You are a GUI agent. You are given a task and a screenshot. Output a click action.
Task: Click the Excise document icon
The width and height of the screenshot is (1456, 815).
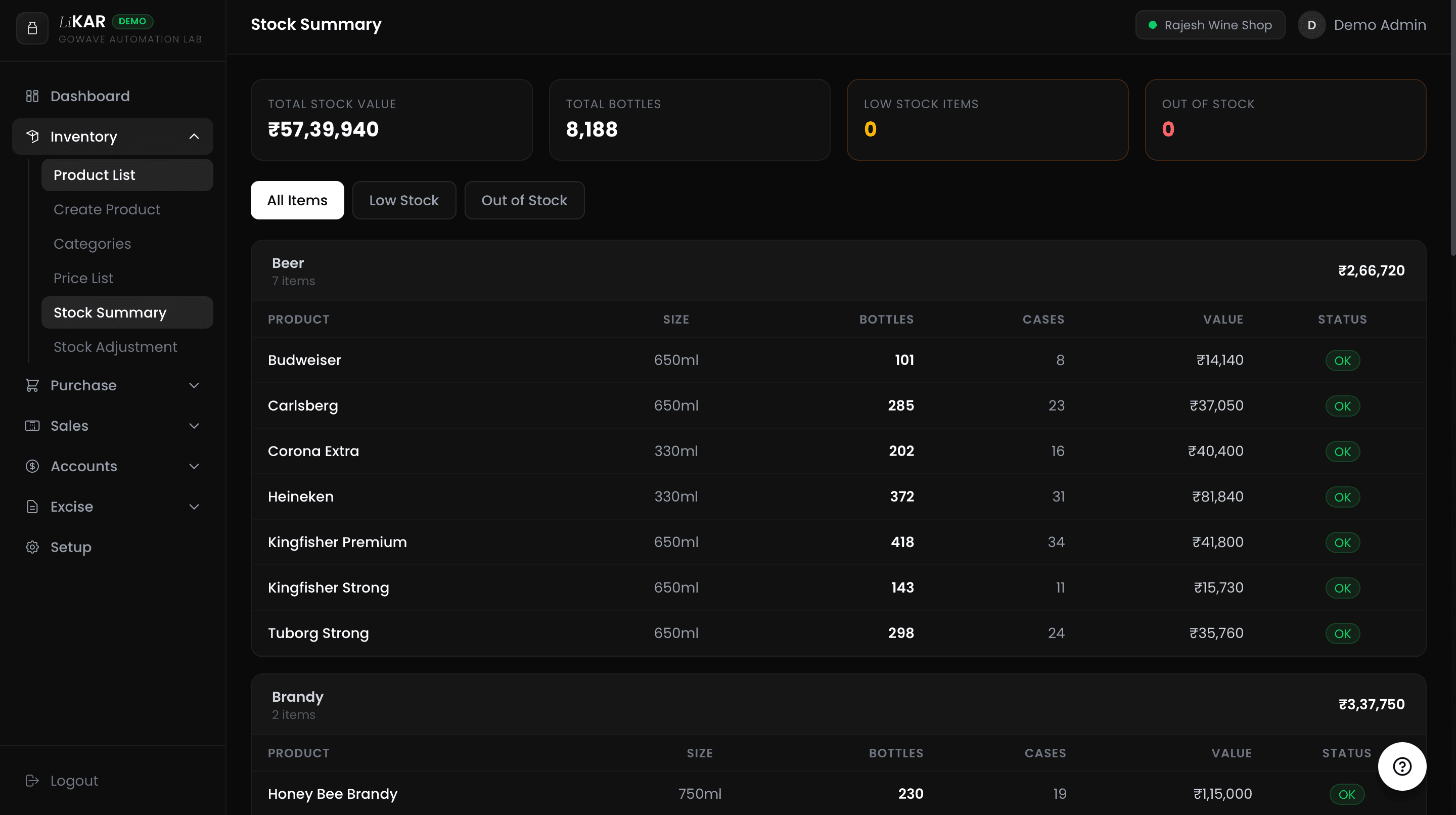(x=32, y=507)
